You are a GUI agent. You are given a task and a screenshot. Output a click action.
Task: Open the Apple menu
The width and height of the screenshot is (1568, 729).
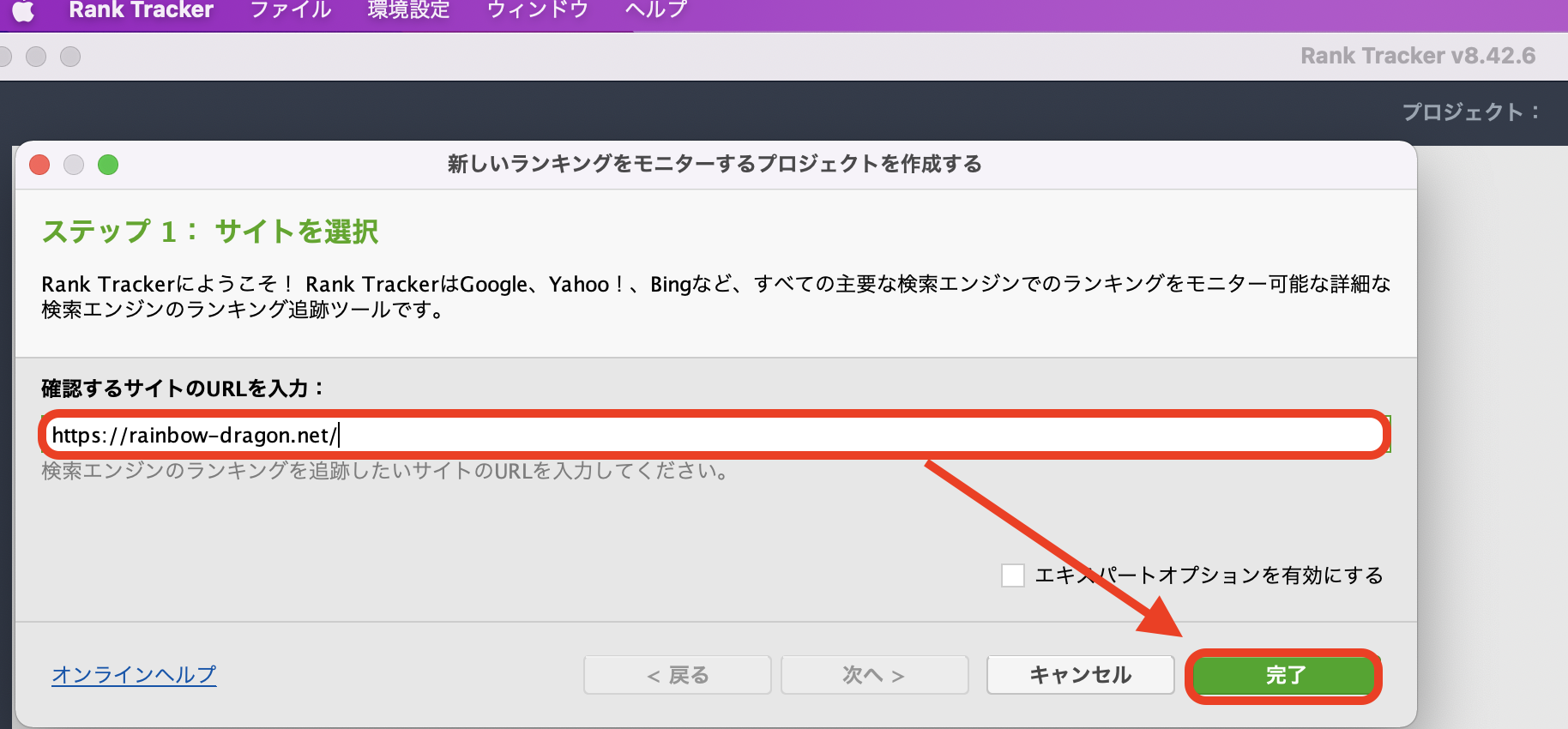tap(23, 10)
